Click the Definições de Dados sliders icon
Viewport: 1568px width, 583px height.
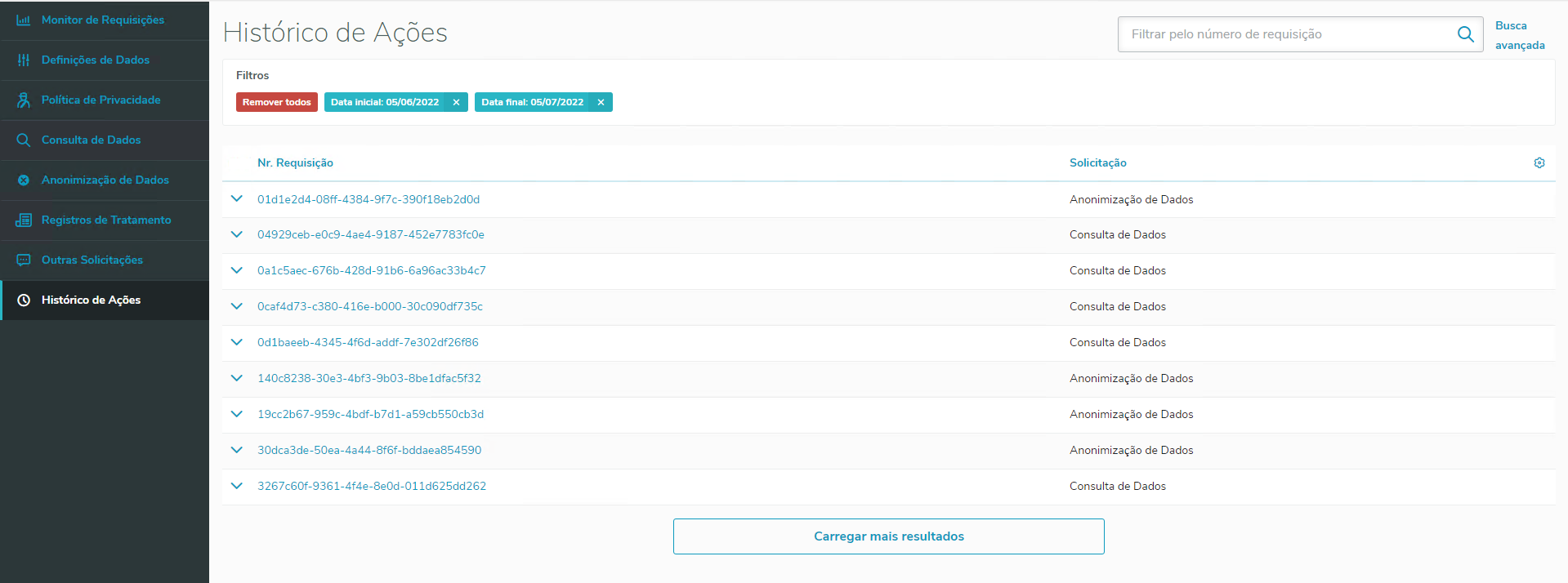point(24,60)
